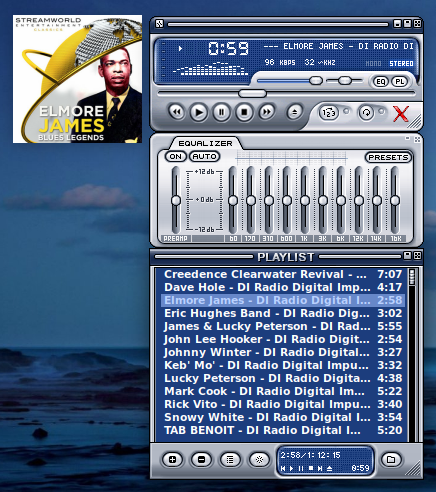The image size is (436, 492).
Task: Click the playlist mini eject button
Action: pyautogui.click(x=329, y=468)
